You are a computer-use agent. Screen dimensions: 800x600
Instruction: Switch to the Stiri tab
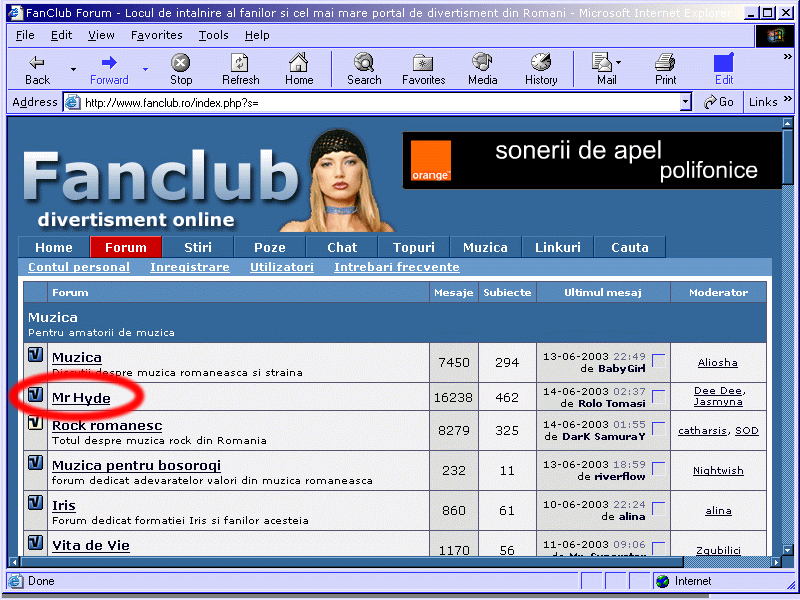point(197,247)
